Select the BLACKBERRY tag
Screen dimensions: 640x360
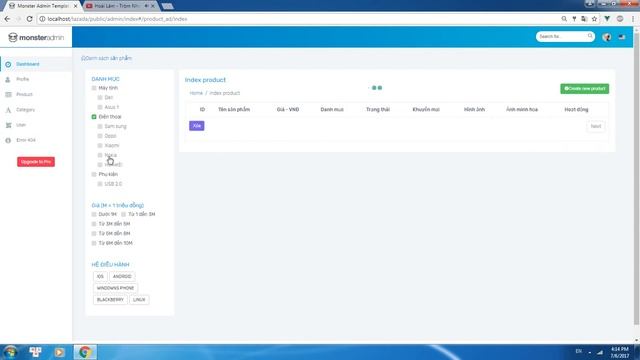click(110, 300)
